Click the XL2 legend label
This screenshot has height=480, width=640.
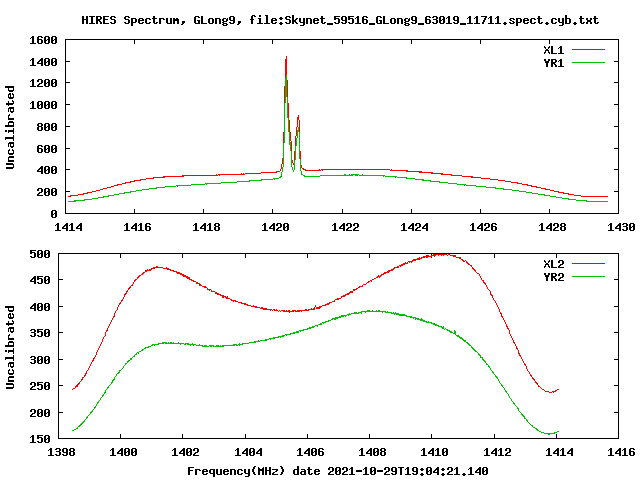point(553,264)
